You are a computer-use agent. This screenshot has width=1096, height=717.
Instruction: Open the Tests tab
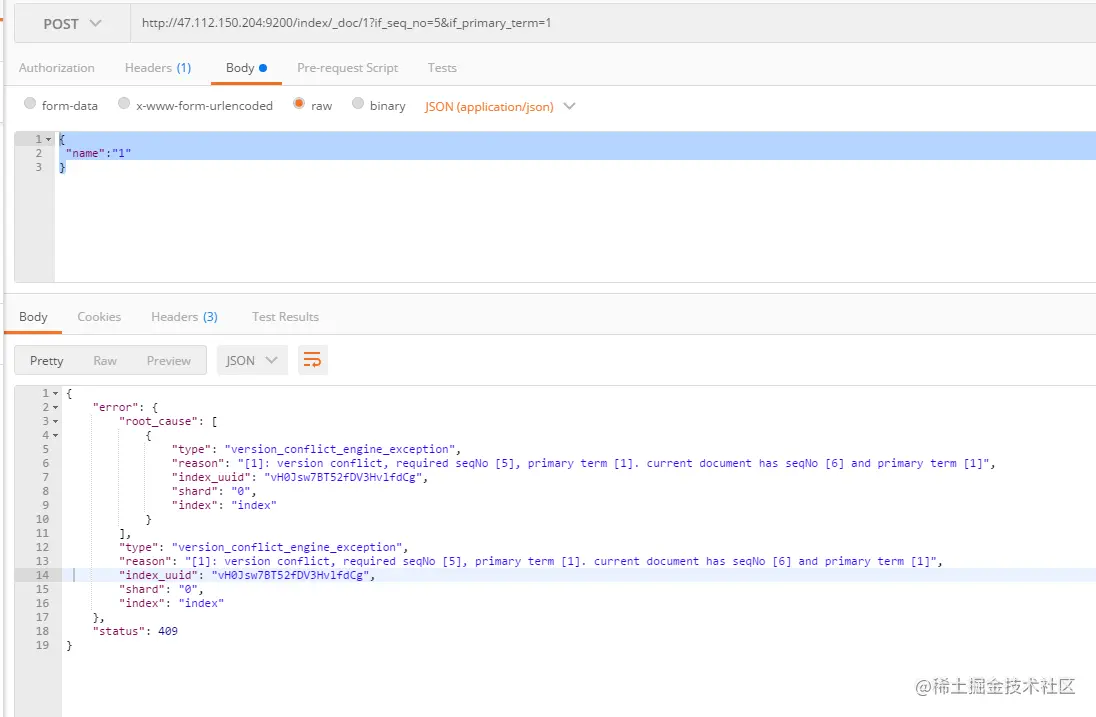442,68
